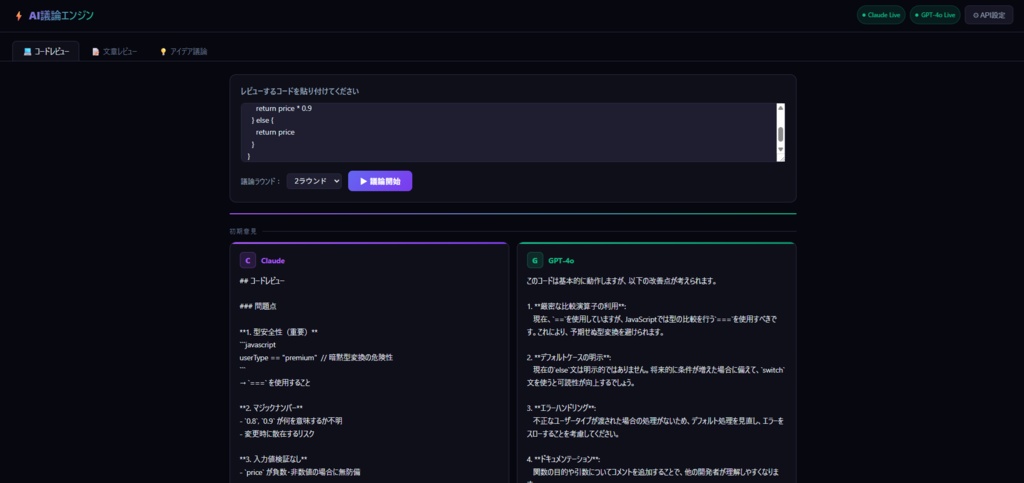
Task: Click the レビューするコードを貼り付けてください label
Action: pos(299,91)
